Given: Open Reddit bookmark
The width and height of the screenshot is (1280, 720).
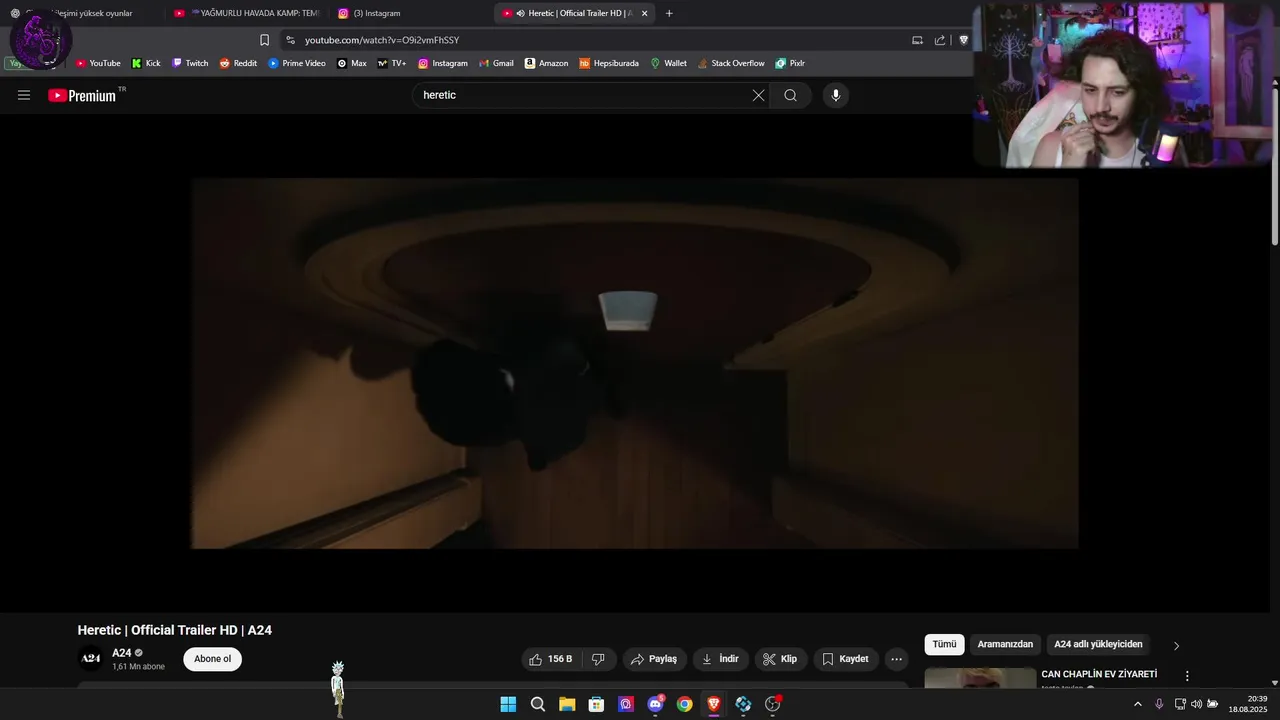Looking at the screenshot, I should tap(238, 63).
